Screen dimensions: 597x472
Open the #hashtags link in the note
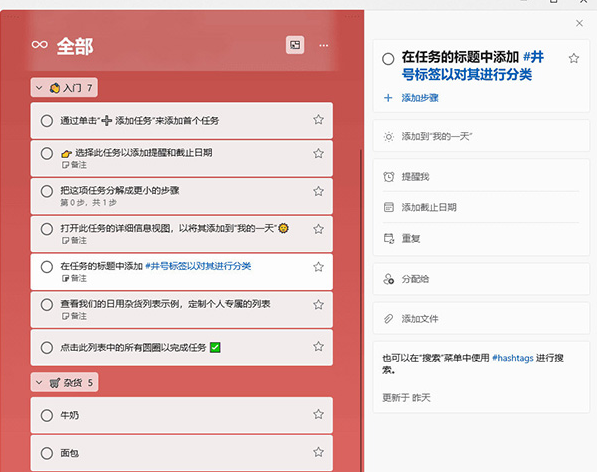tap(512, 358)
